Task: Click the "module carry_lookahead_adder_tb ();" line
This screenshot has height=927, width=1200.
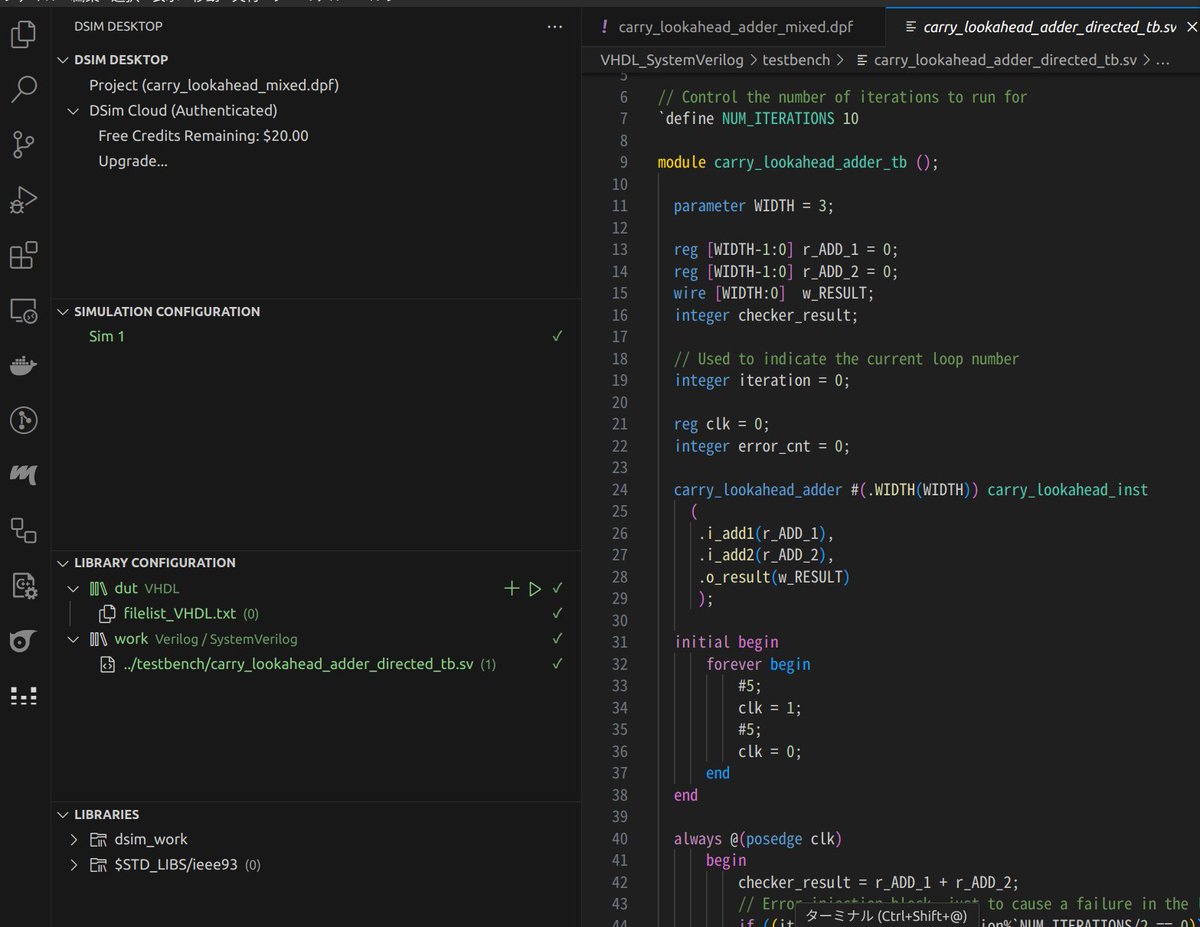Action: click(x=798, y=162)
